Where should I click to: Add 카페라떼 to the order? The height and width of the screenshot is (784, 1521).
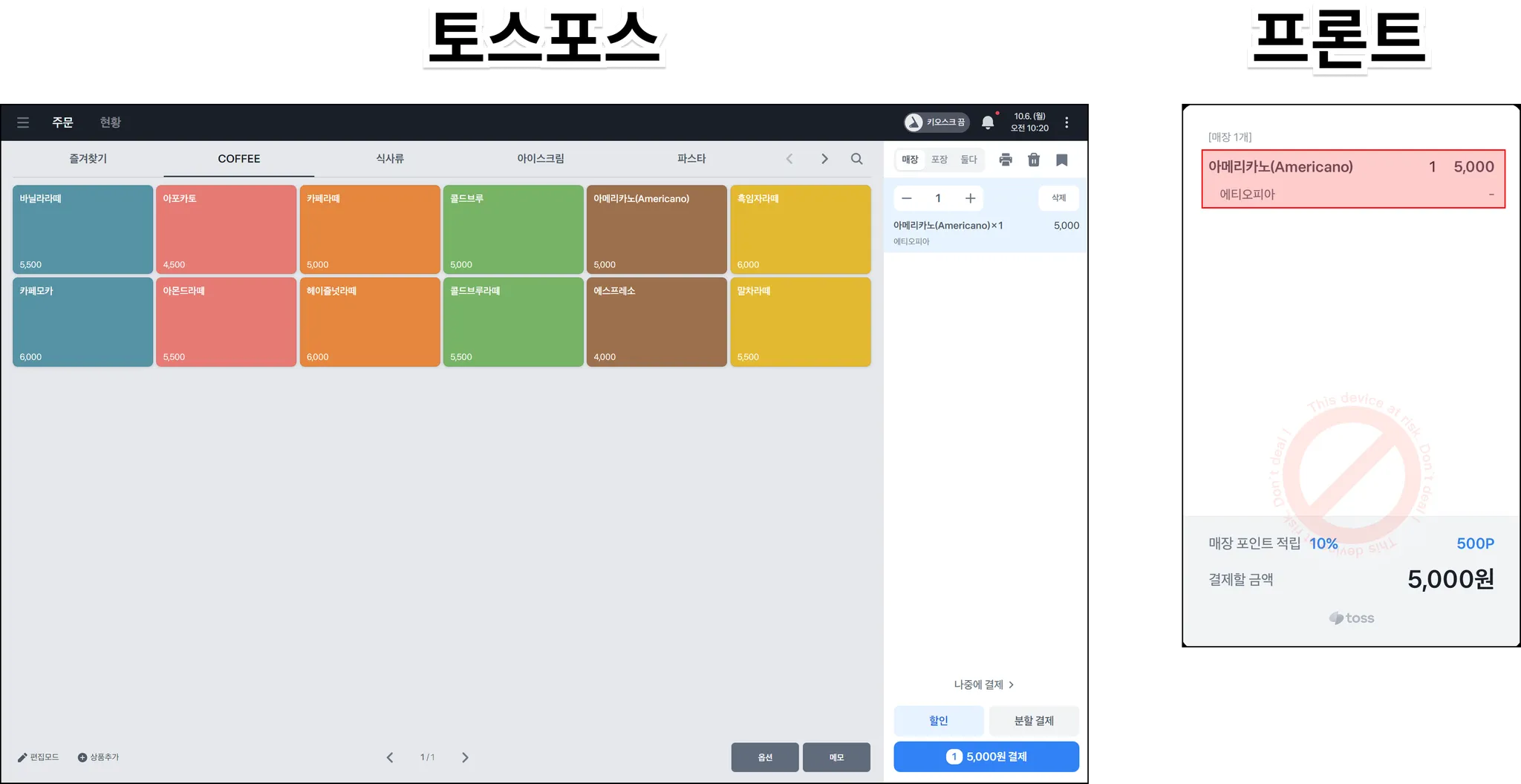pos(370,229)
